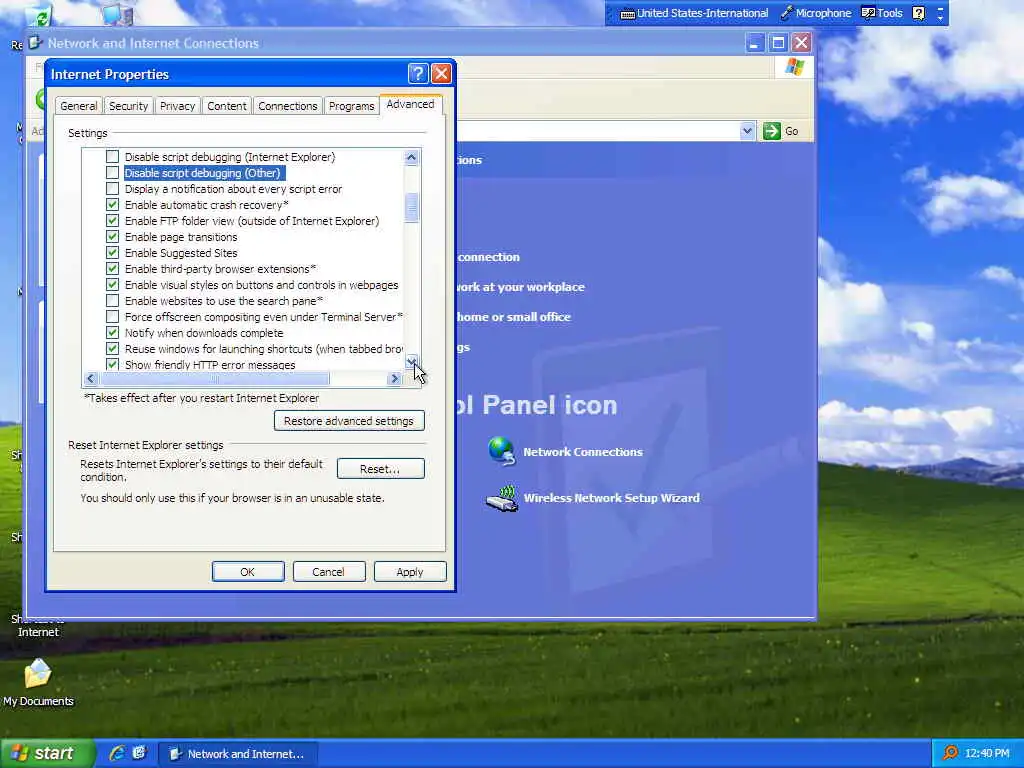Open the Start menu
Image resolution: width=1024 pixels, height=768 pixels.
coord(47,753)
